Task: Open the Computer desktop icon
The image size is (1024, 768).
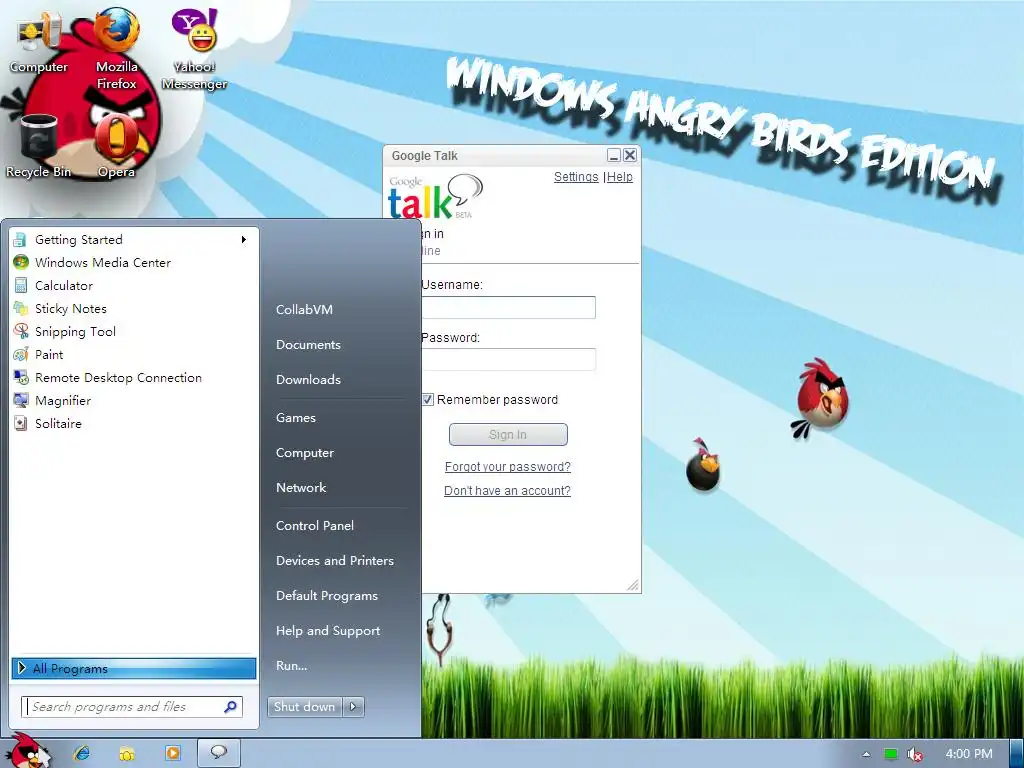Action: click(x=39, y=42)
